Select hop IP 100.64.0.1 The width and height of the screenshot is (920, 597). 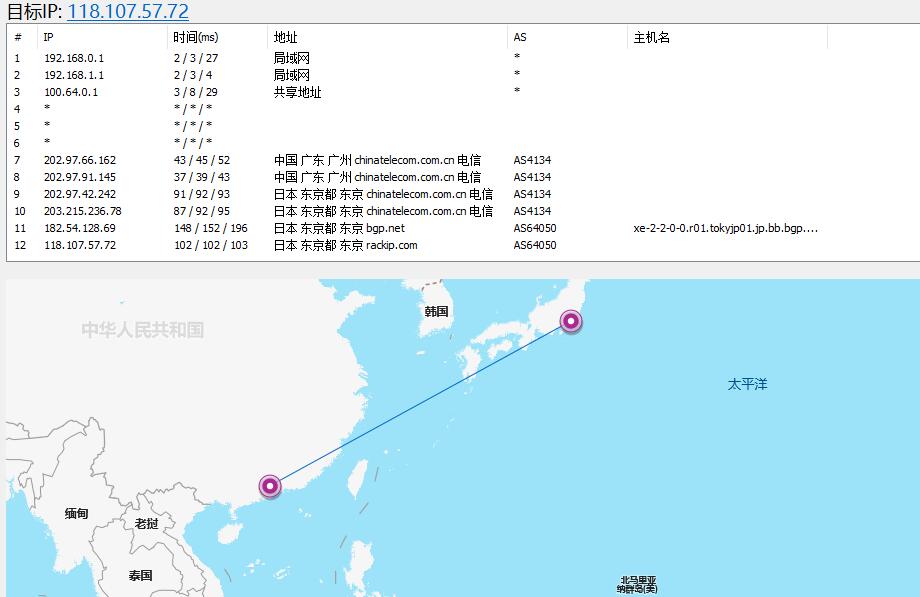coord(71,92)
